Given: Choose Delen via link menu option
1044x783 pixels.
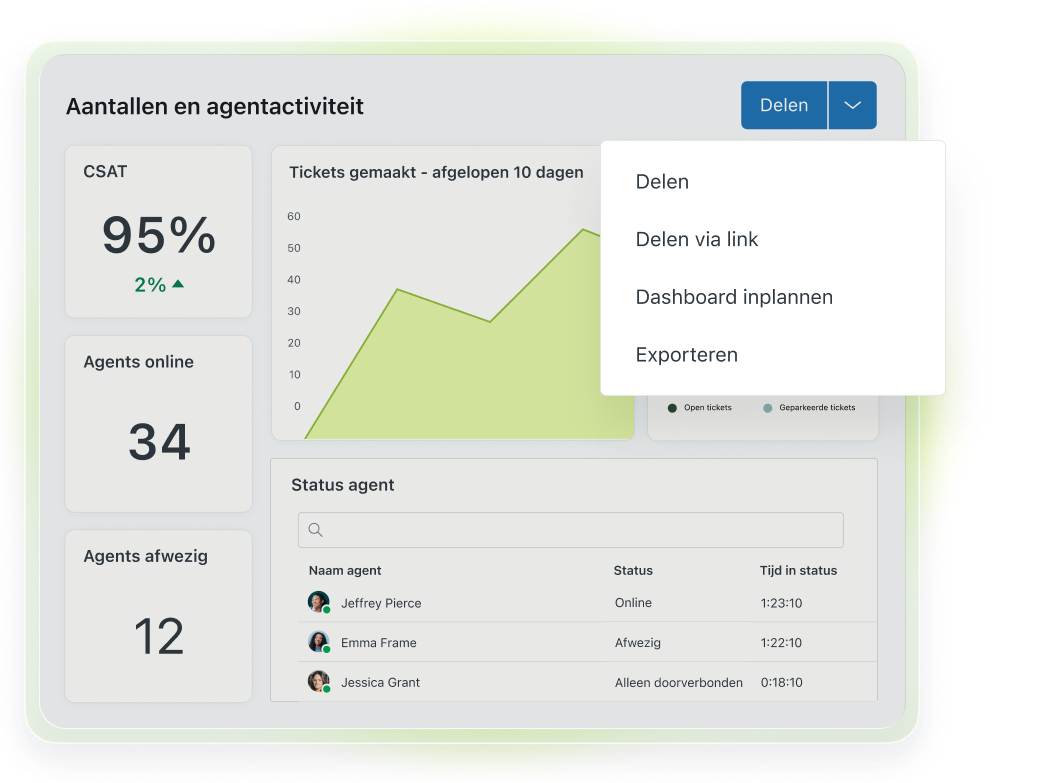Looking at the screenshot, I should [x=697, y=240].
